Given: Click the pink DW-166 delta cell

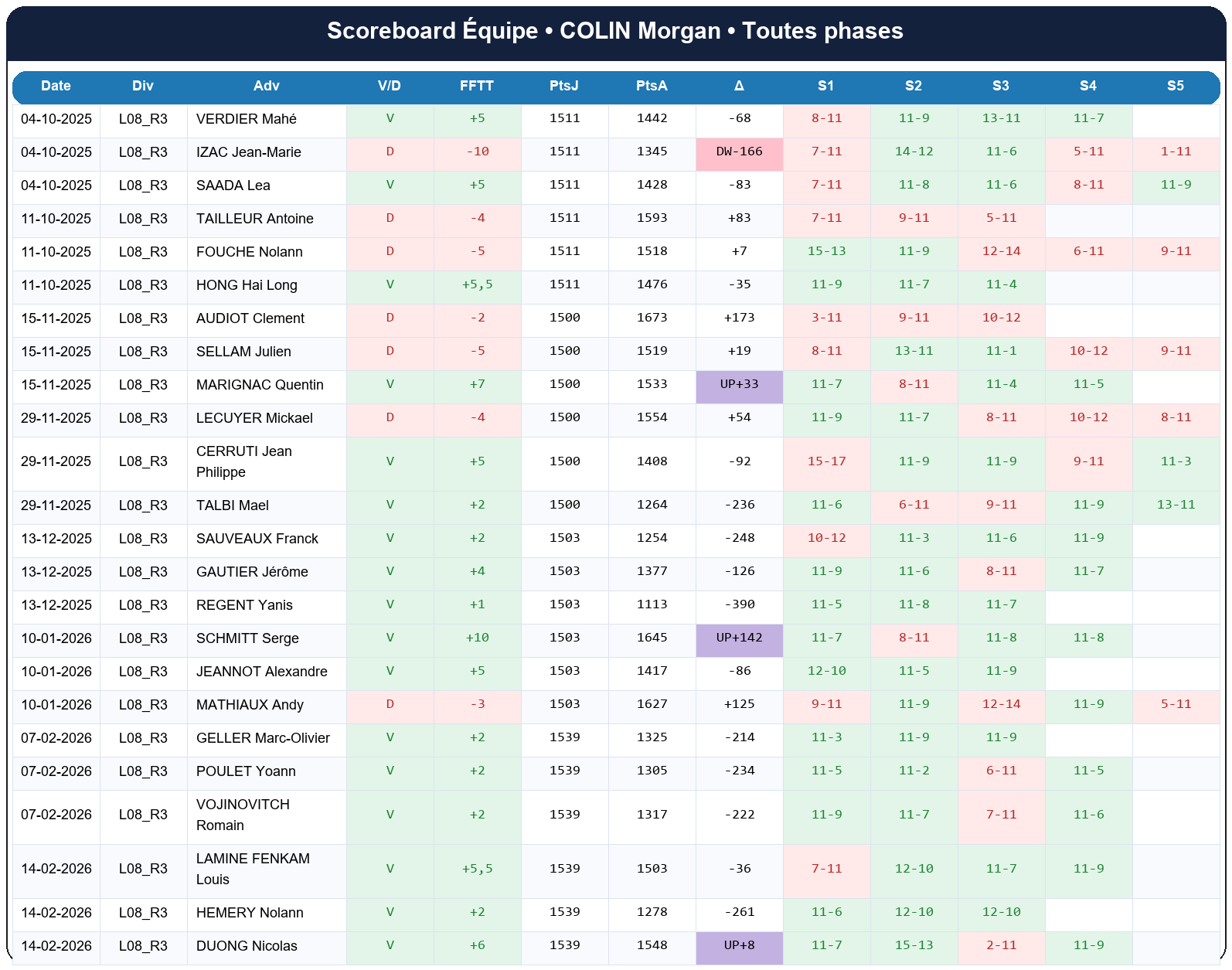Looking at the screenshot, I should click(739, 152).
